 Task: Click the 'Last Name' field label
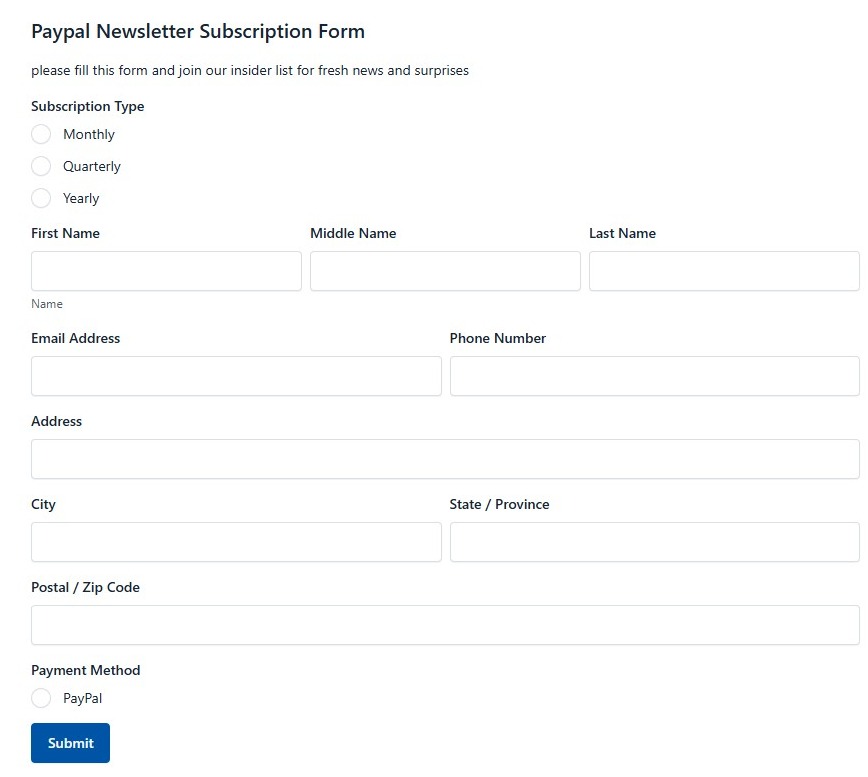[622, 233]
